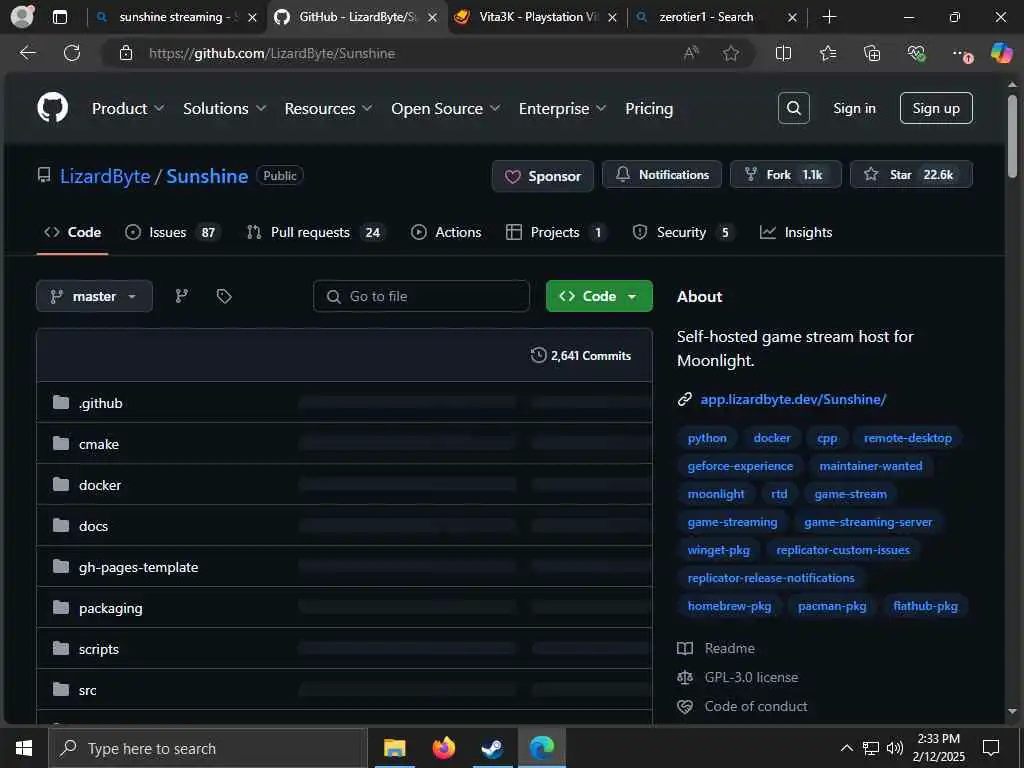Image resolution: width=1024 pixels, height=768 pixels.
Task: Open the GPL-3.0 license link
Action: pyautogui.click(x=751, y=677)
